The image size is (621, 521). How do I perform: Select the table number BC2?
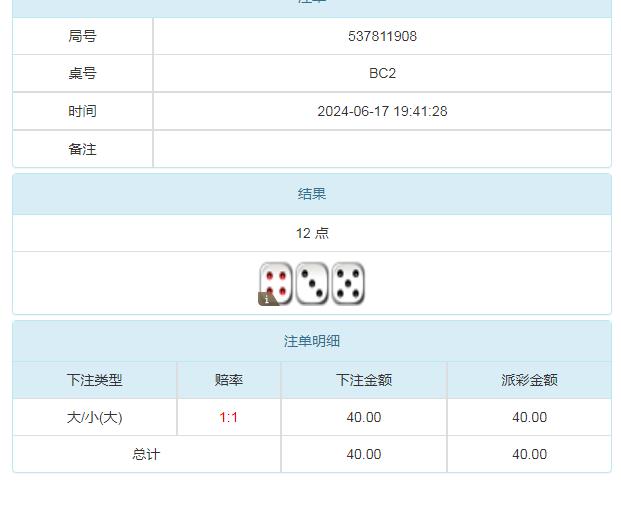[382, 73]
